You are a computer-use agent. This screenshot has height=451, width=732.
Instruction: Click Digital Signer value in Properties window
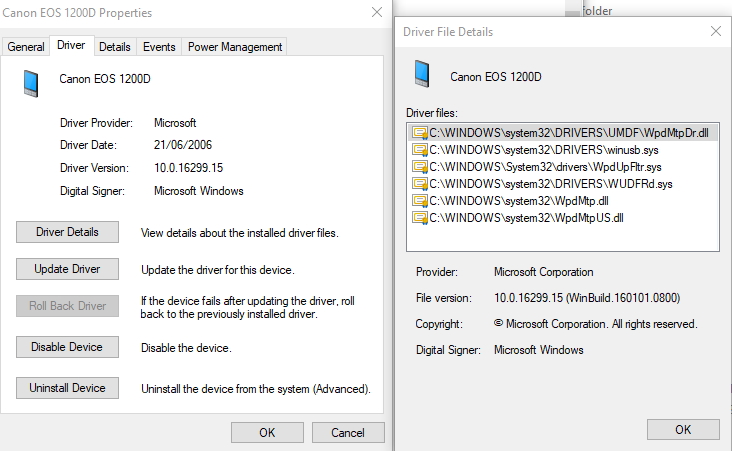(199, 191)
